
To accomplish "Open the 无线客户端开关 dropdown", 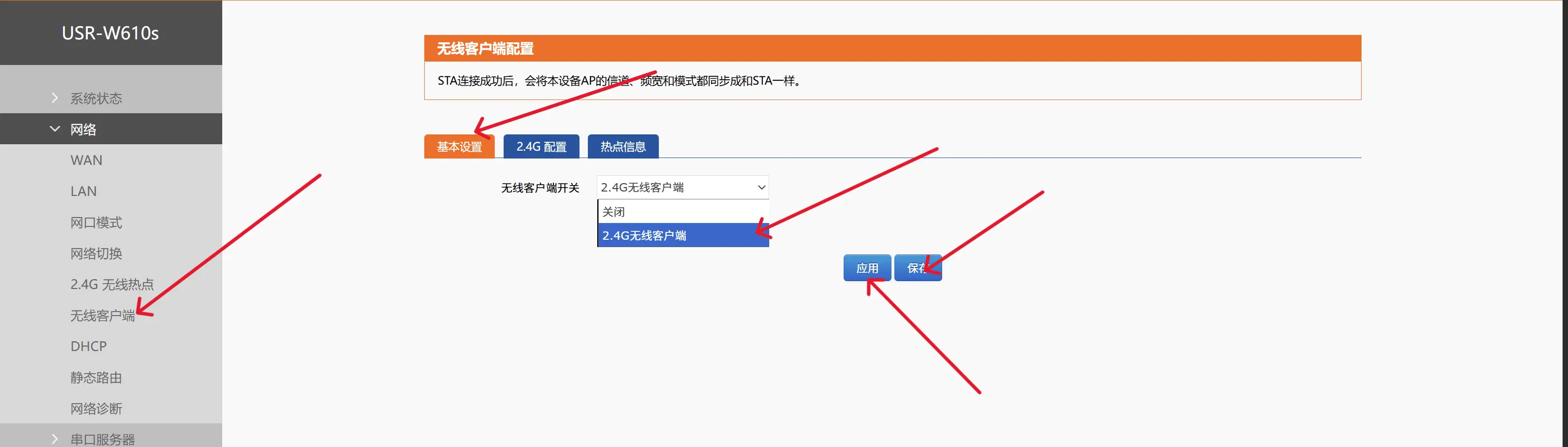I will pyautogui.click(x=683, y=187).
